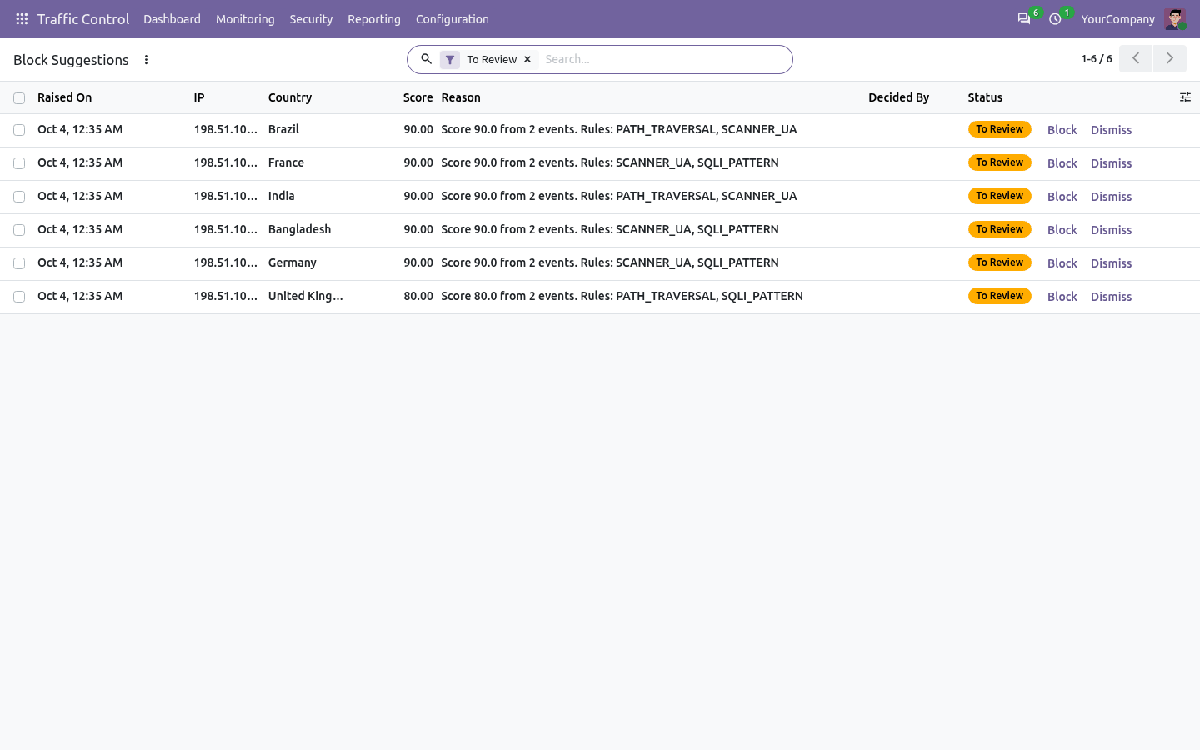
Task: Toggle the select-all header checkbox
Action: [19, 98]
